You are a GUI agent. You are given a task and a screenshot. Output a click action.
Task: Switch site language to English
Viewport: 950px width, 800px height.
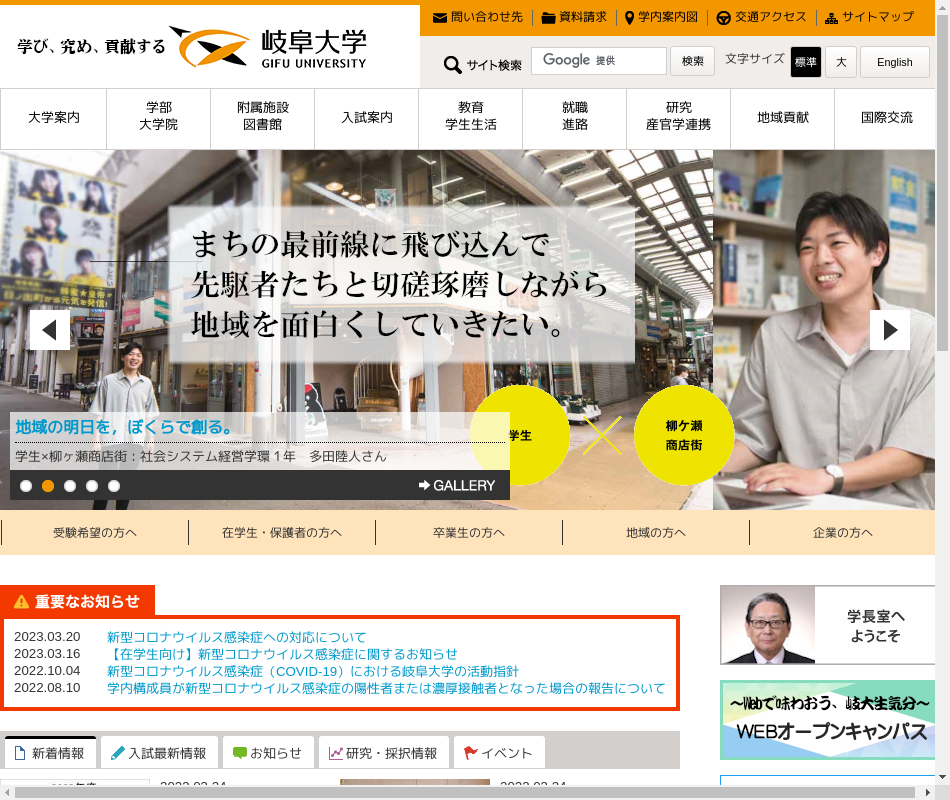(895, 62)
